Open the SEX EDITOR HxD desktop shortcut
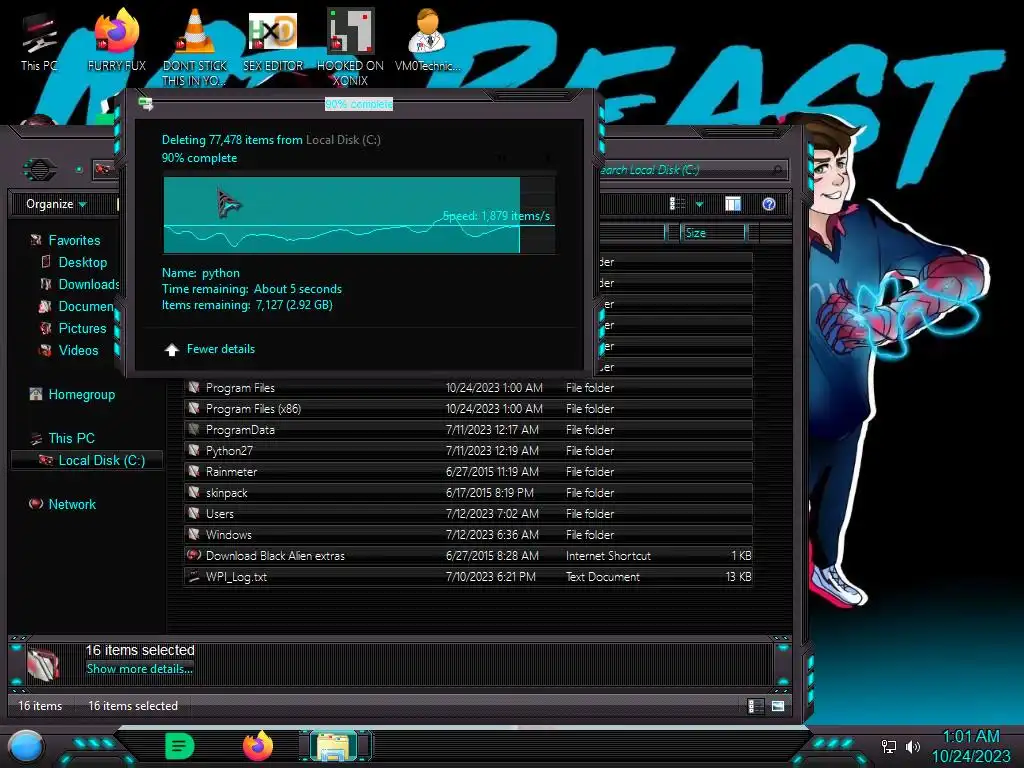Viewport: 1024px width, 768px height. point(272,40)
